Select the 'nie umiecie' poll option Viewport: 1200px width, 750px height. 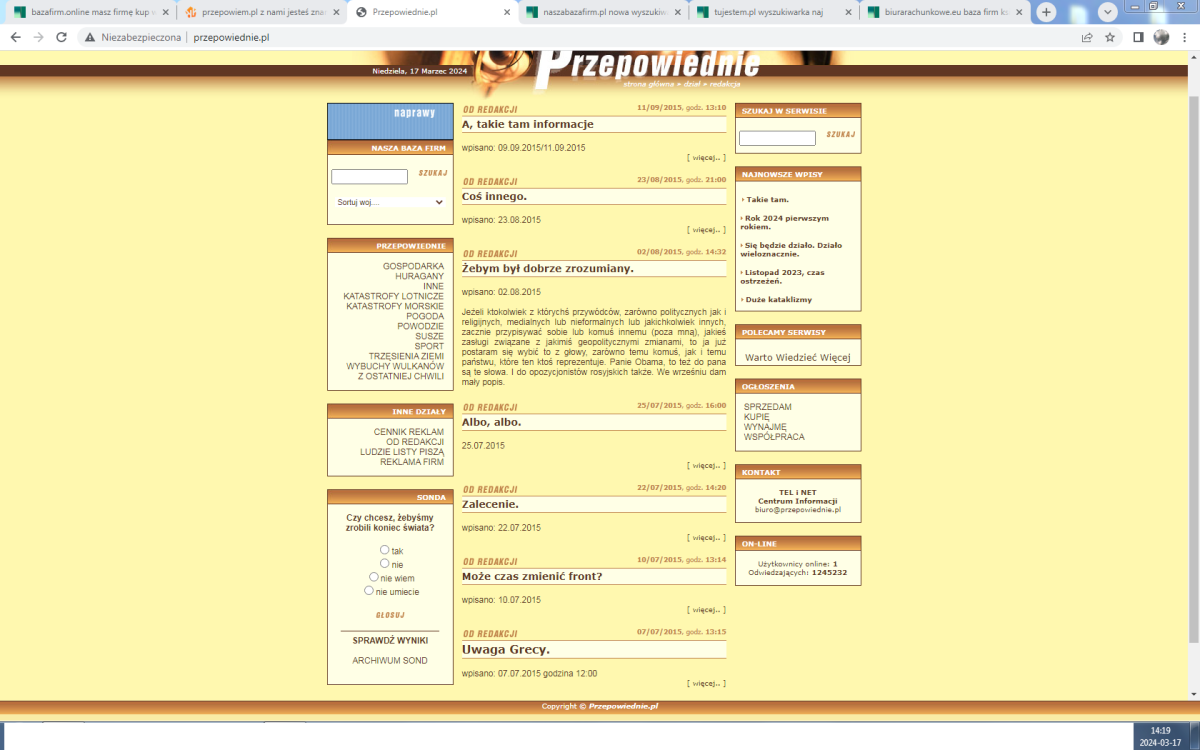click(x=369, y=591)
